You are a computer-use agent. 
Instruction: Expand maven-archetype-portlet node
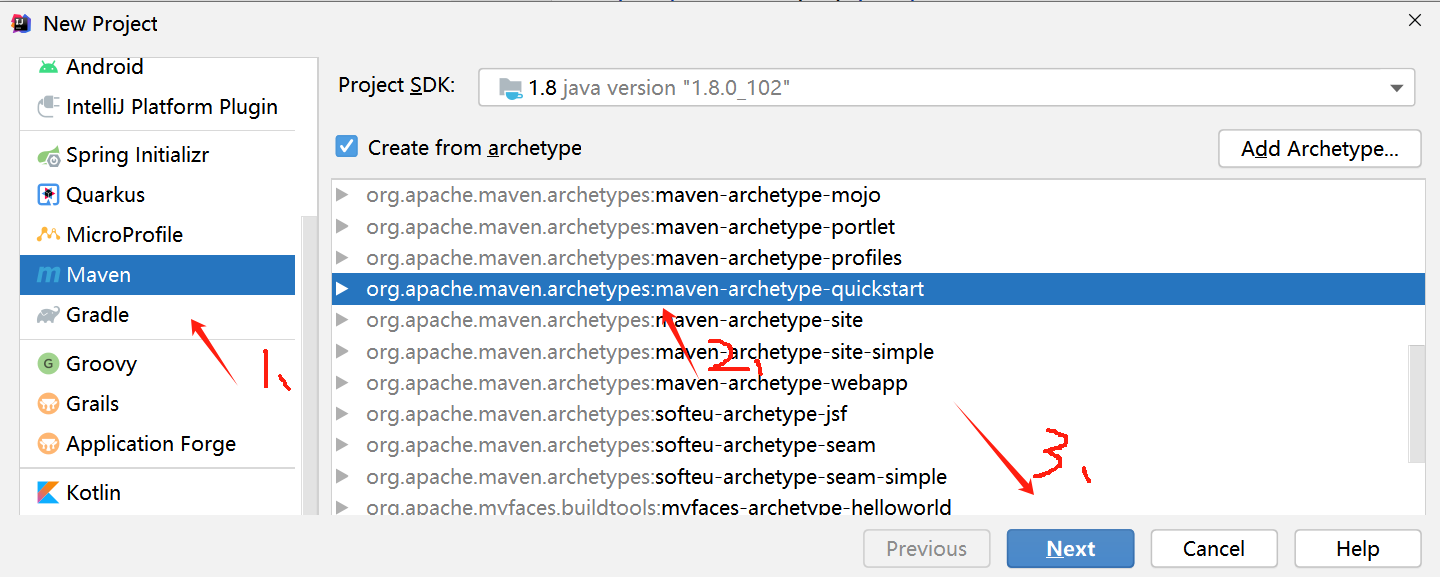click(x=343, y=227)
